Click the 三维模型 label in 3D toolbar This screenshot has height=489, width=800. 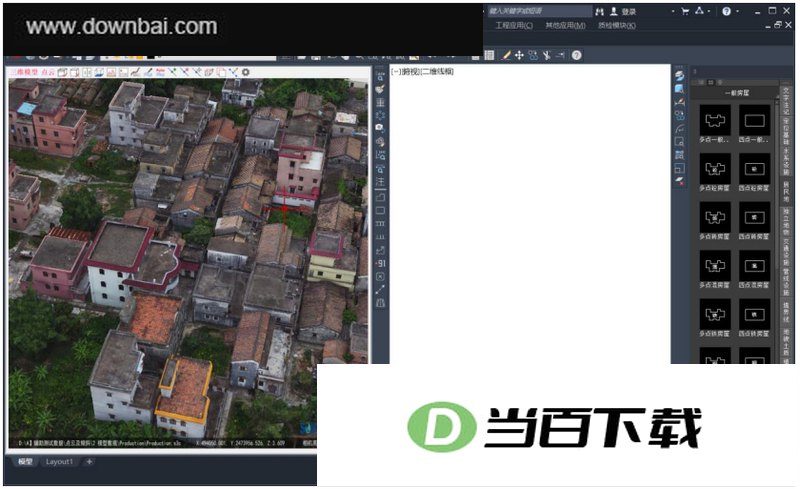(24, 72)
